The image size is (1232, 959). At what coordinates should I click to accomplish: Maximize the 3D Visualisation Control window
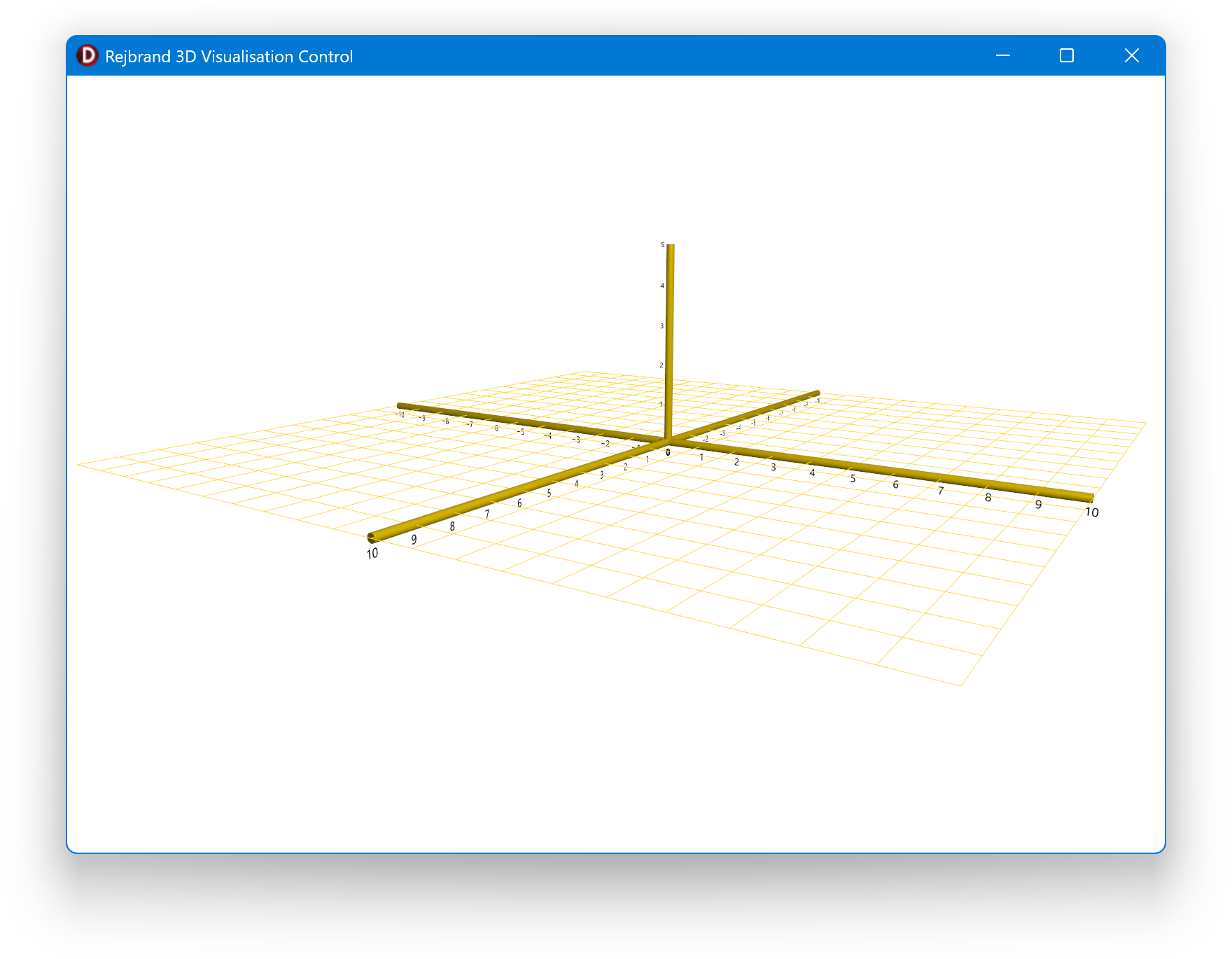(1066, 56)
